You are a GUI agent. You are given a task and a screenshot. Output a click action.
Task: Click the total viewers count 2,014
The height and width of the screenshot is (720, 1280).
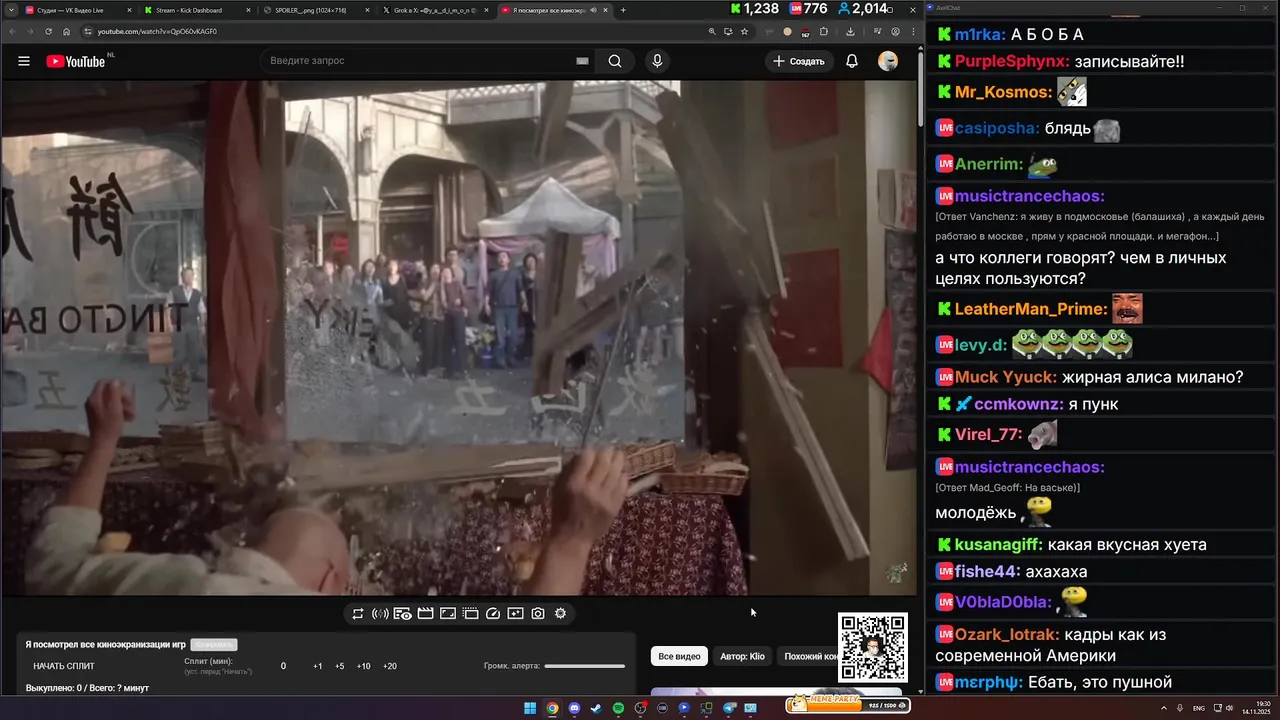coord(863,9)
